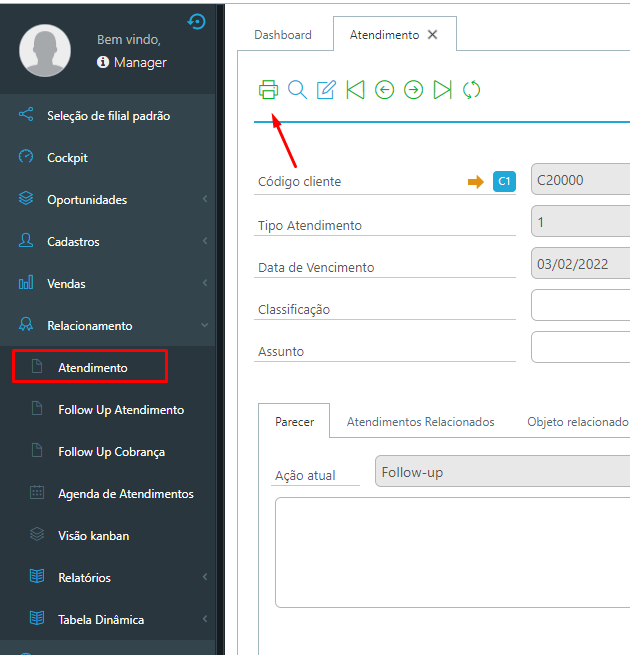This screenshot has width=630, height=655.
Task: Collapse the Relacionamento menu section
Action: click(x=108, y=326)
